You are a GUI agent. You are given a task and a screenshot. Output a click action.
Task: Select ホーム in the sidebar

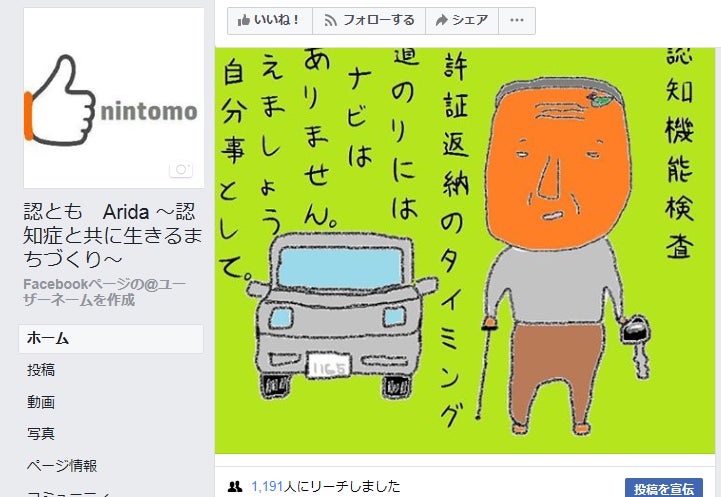[x=111, y=339]
